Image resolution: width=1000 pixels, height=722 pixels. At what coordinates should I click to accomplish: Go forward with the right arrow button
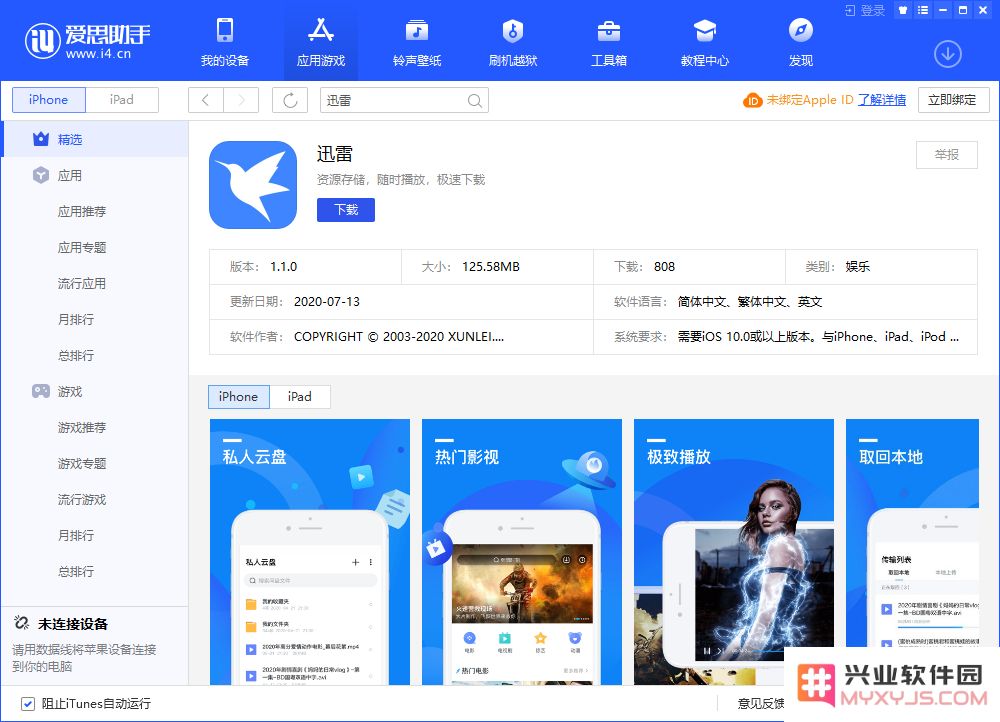[x=241, y=100]
